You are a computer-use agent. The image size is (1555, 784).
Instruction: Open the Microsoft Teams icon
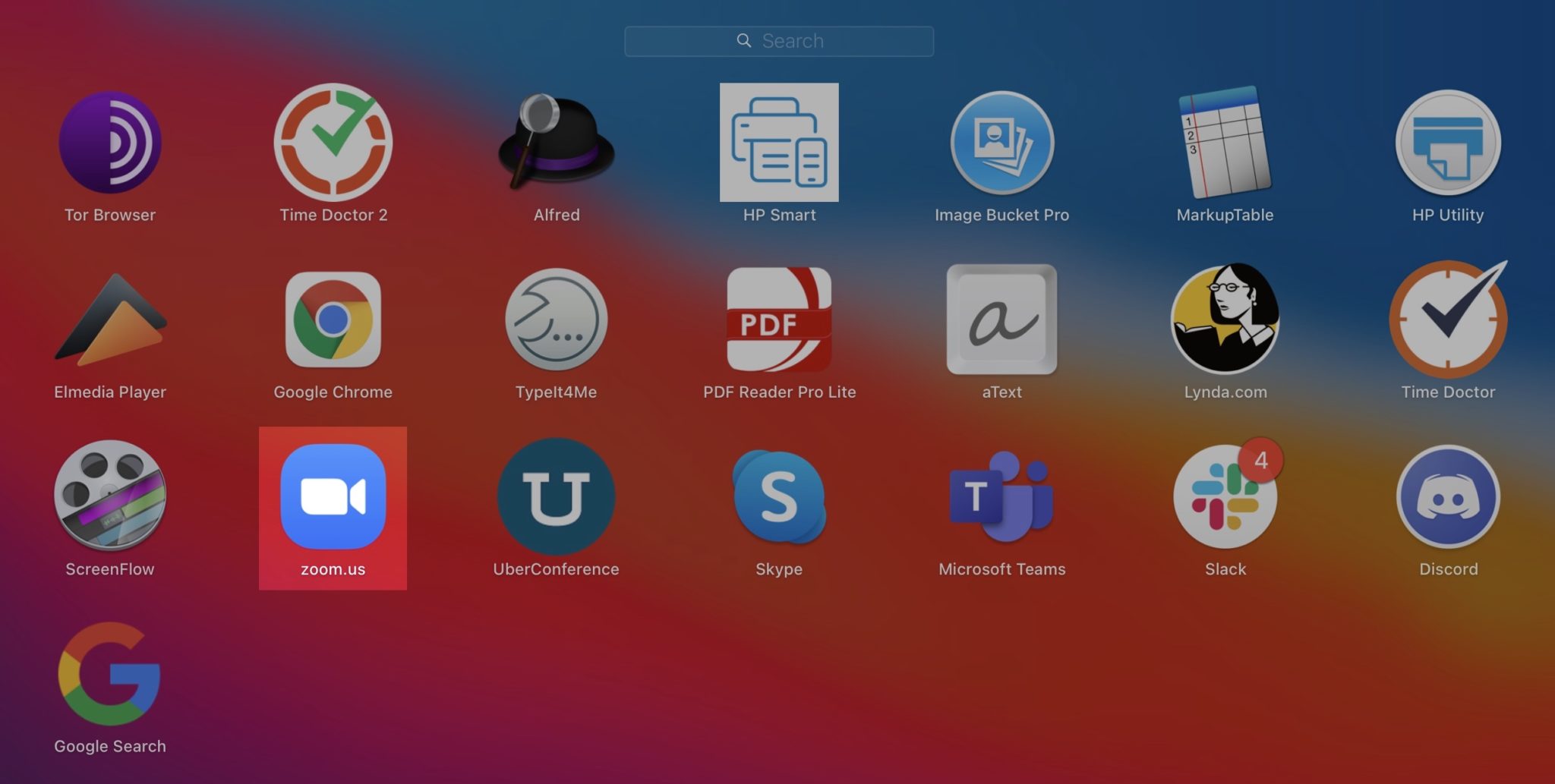pyautogui.click(x=1002, y=496)
